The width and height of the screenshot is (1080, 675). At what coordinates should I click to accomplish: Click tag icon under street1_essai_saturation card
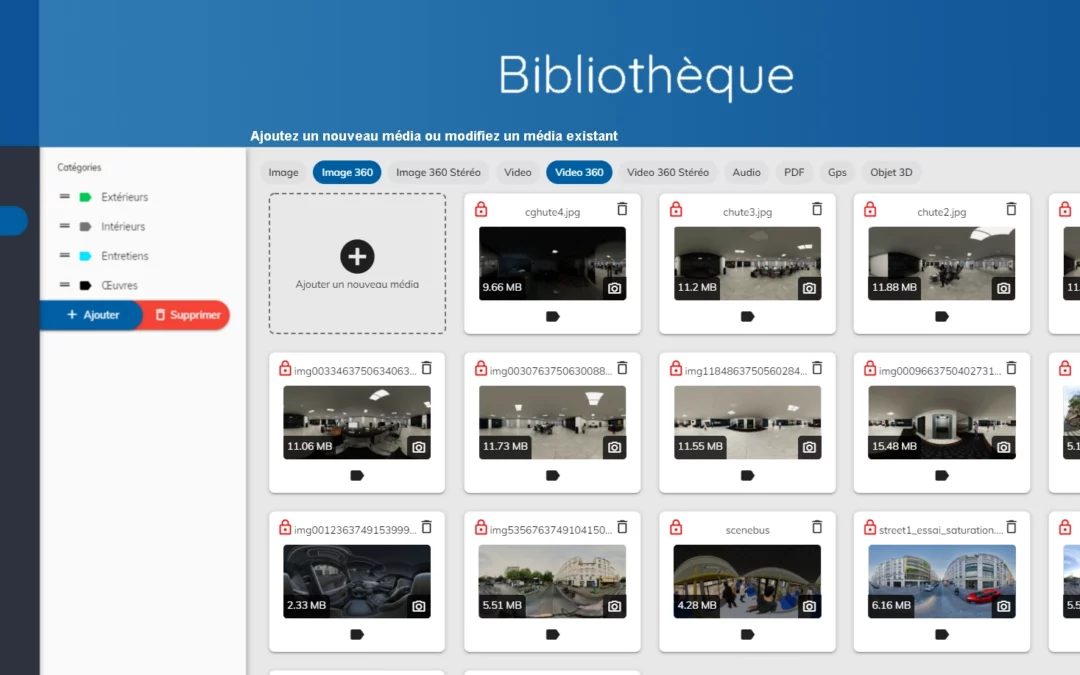coord(942,635)
